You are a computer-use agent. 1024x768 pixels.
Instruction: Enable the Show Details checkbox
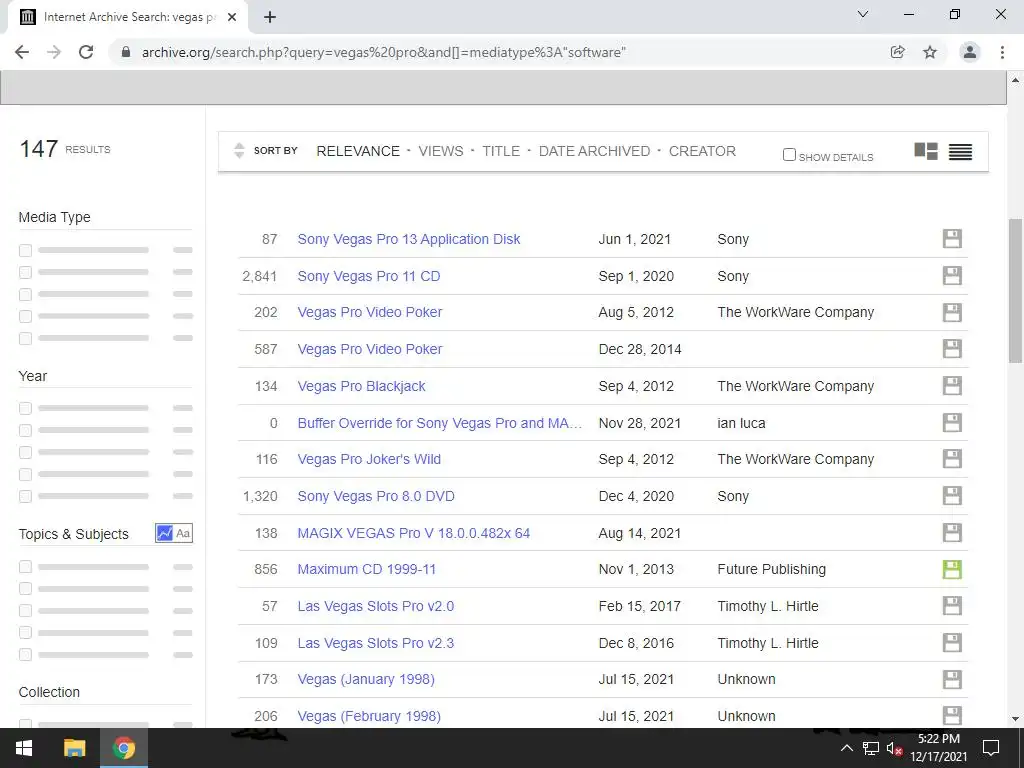coord(790,155)
